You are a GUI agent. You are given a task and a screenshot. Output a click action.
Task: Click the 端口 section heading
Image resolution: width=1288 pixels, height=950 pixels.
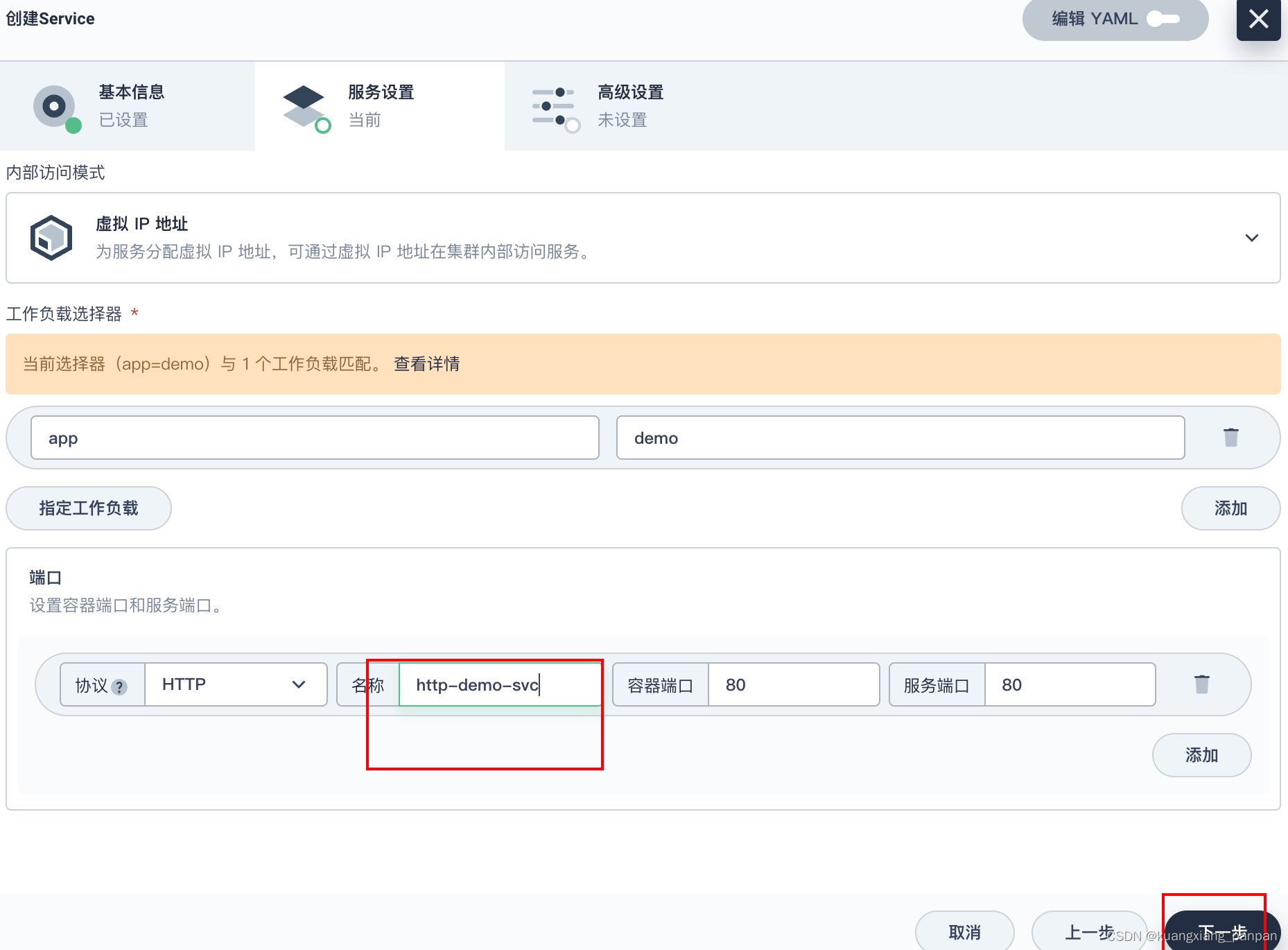[x=46, y=578]
